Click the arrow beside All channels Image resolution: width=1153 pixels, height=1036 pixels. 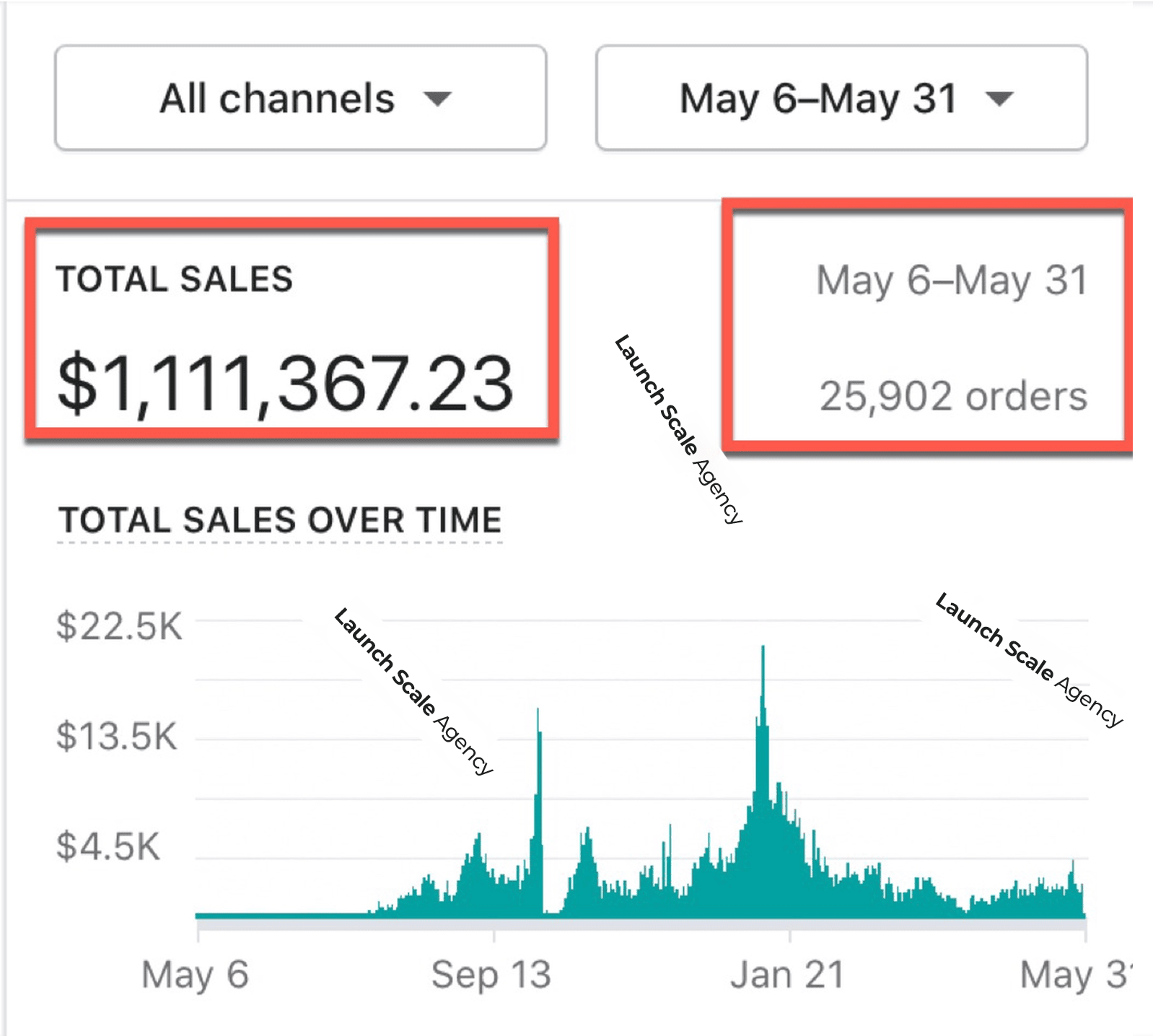(437, 98)
